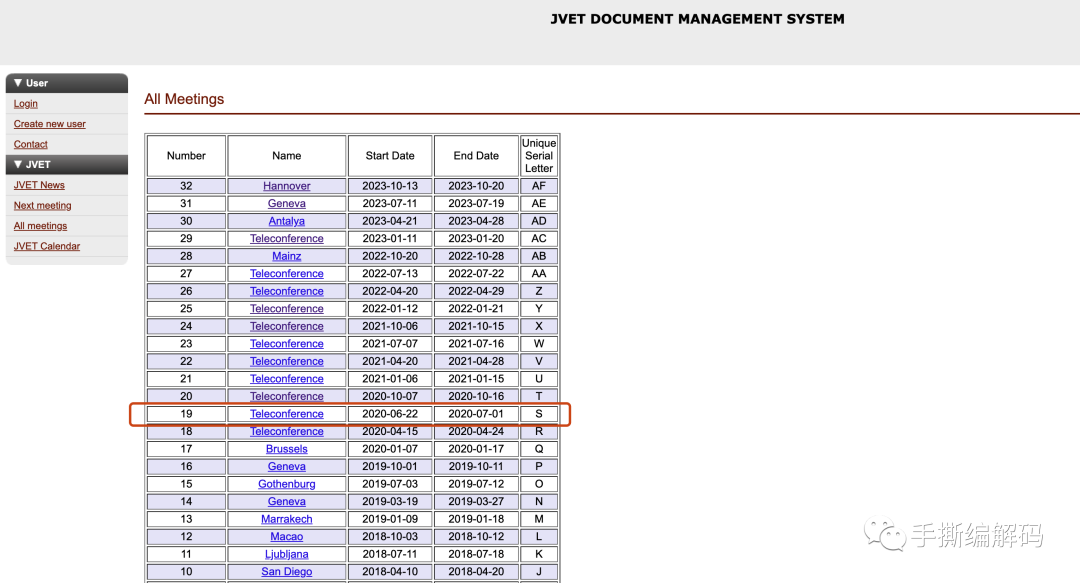The height and width of the screenshot is (583, 1080).
Task: Open the San Diego meeting link
Action: [287, 572]
